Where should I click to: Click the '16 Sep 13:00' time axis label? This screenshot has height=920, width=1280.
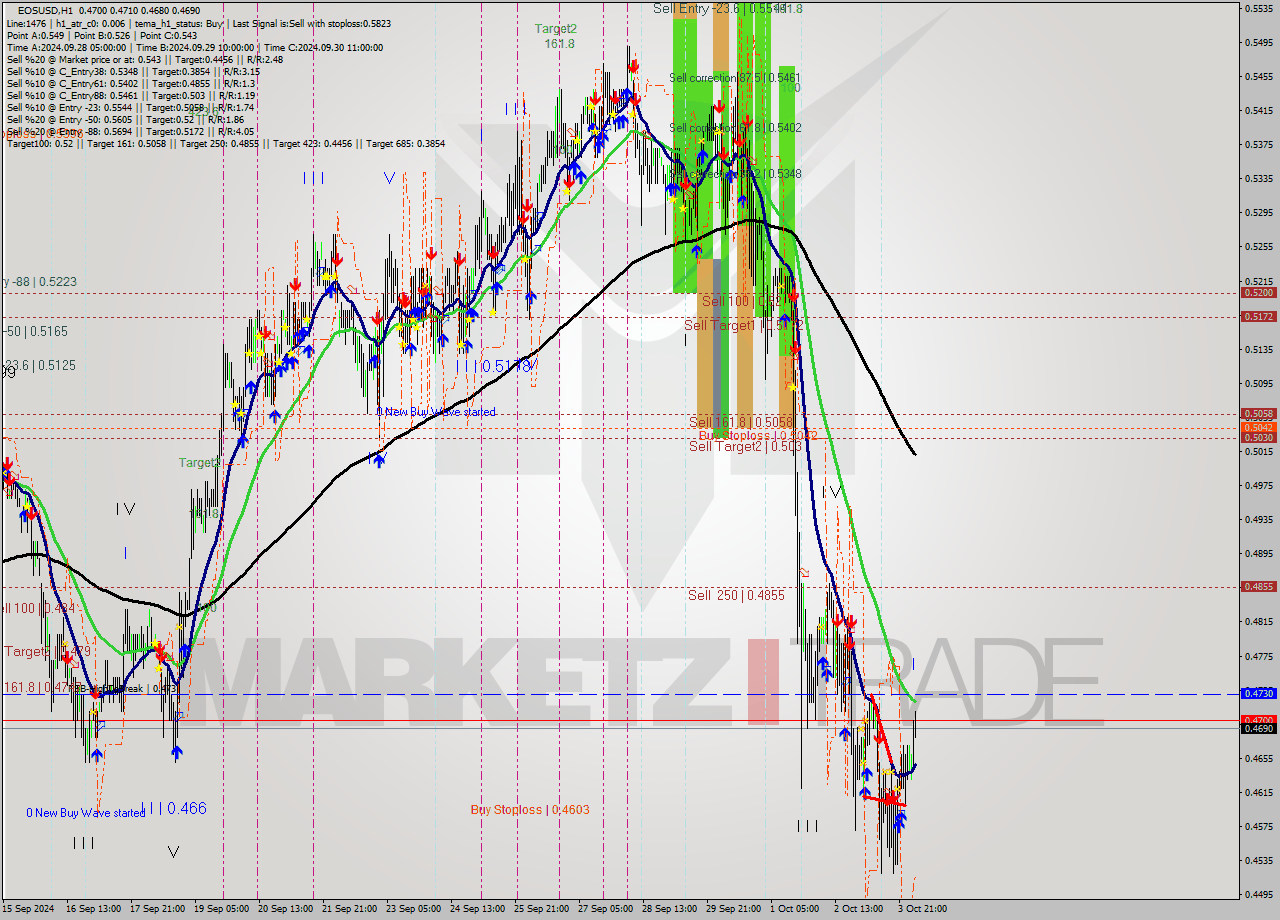[93, 909]
